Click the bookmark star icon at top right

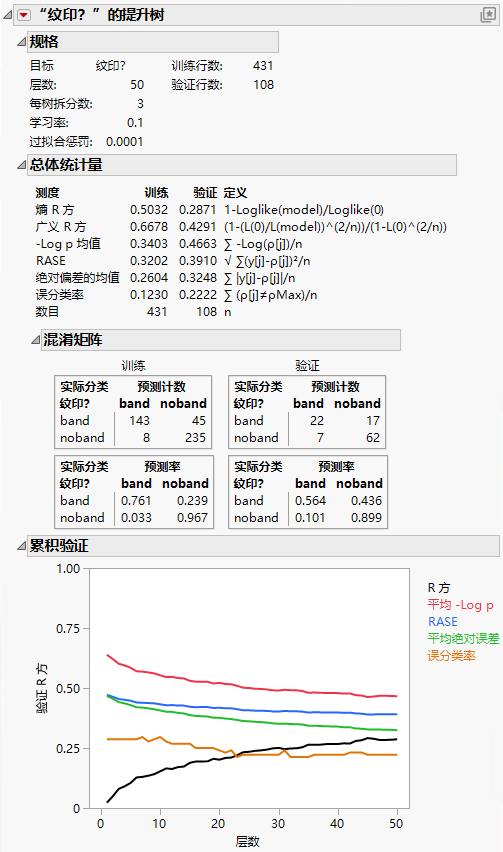pos(488,15)
